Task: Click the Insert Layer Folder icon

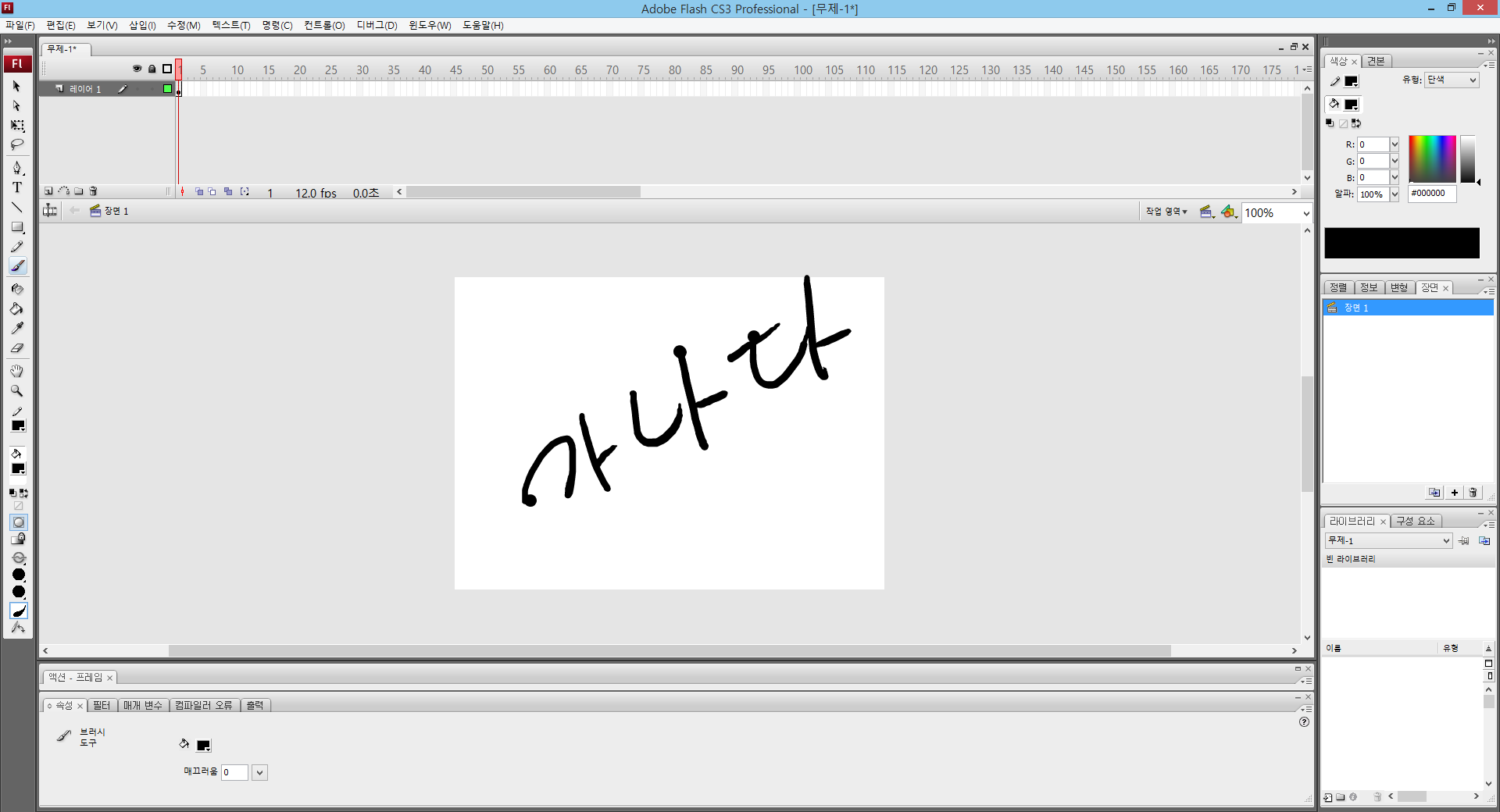Action: point(79,191)
